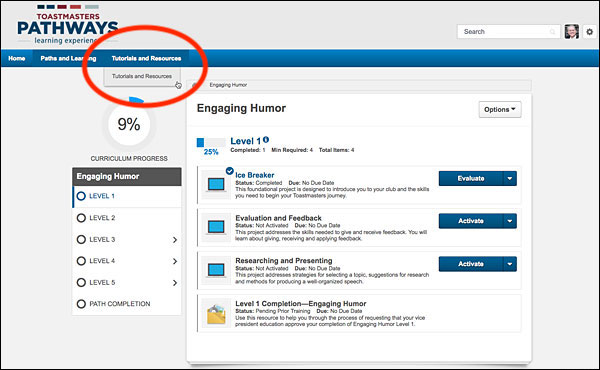This screenshot has height=370, width=600.
Task: Click the 9% curriculum progress circle
Action: (x=129, y=124)
